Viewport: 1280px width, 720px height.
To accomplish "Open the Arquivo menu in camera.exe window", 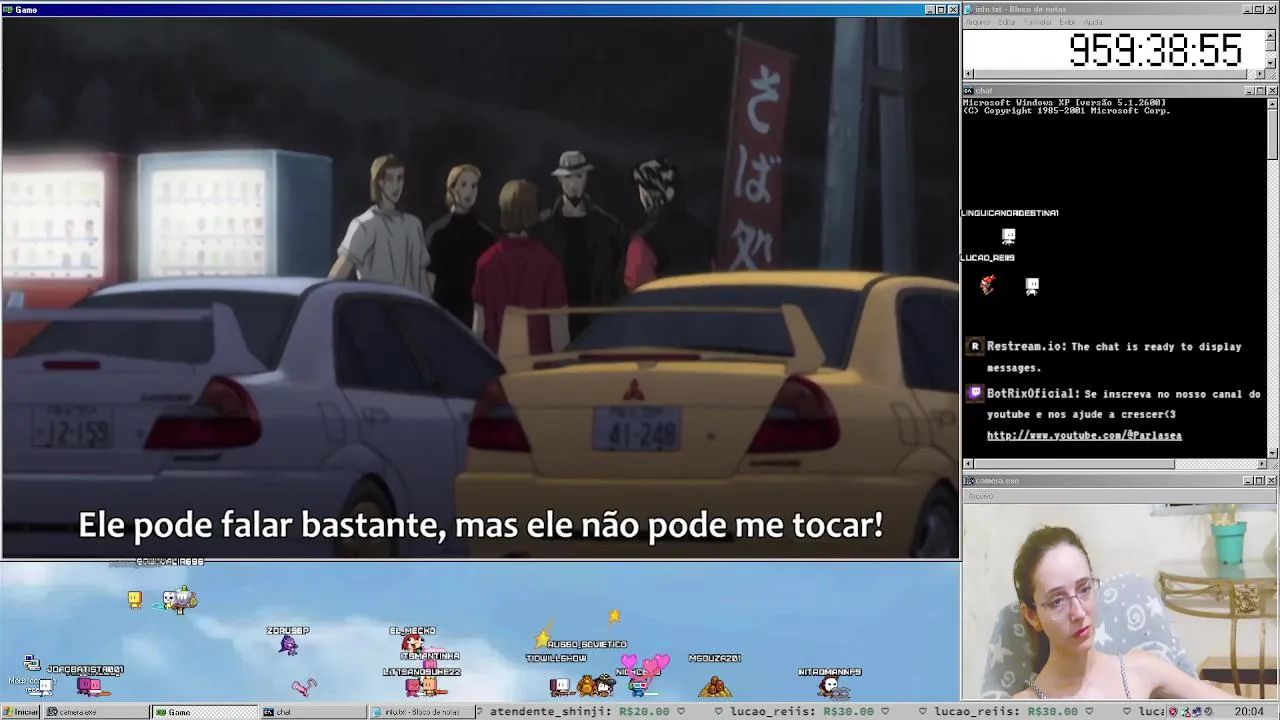I will pos(980,496).
